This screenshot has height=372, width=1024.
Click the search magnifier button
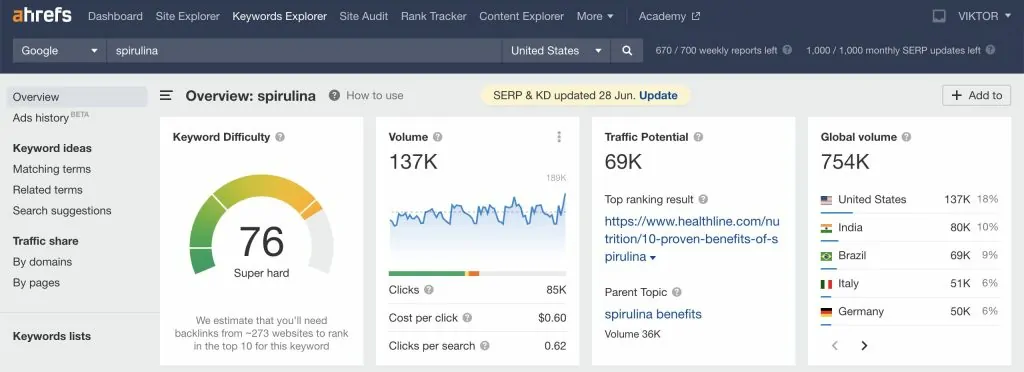(x=627, y=50)
